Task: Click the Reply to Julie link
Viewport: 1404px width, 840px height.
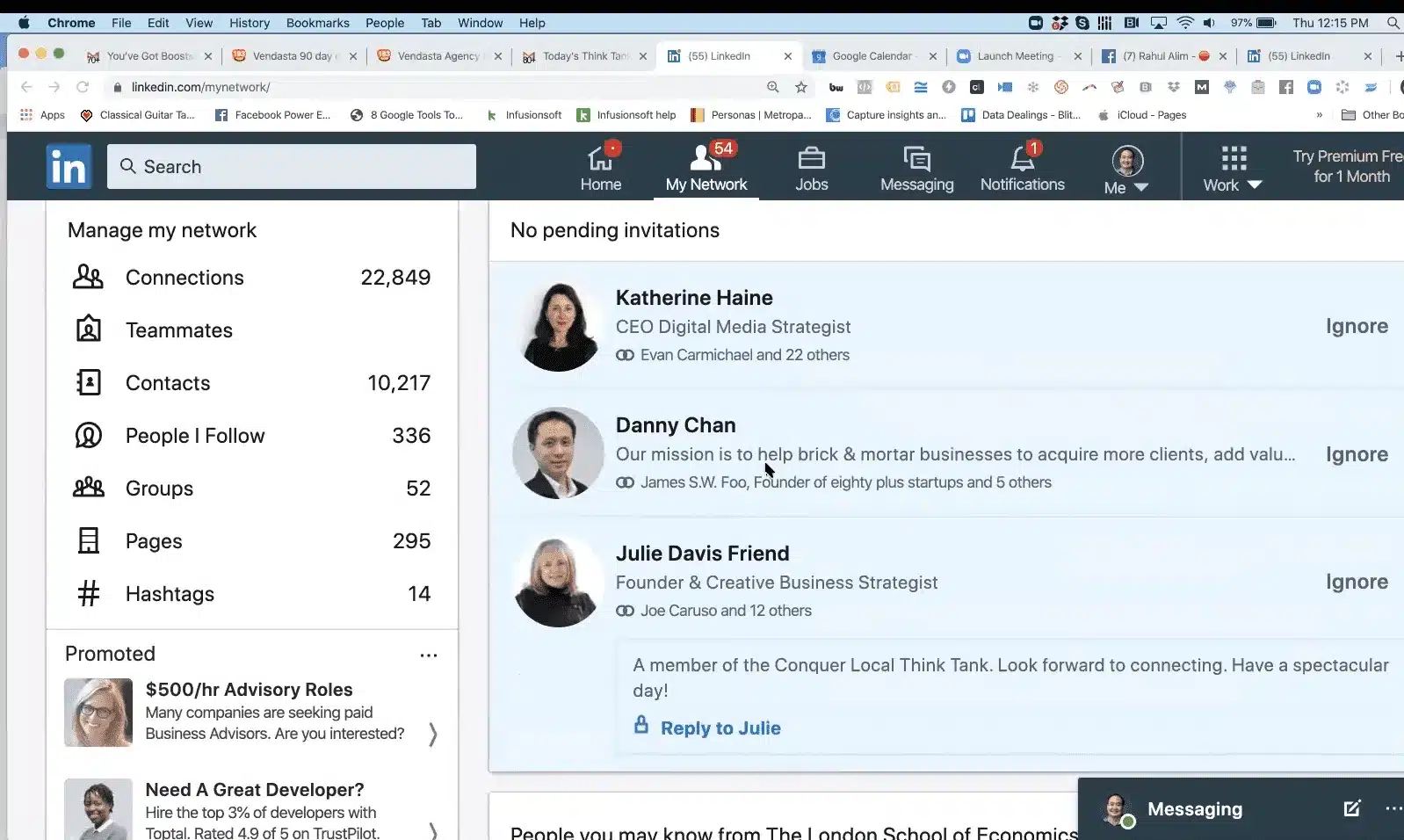Action: pos(720,728)
